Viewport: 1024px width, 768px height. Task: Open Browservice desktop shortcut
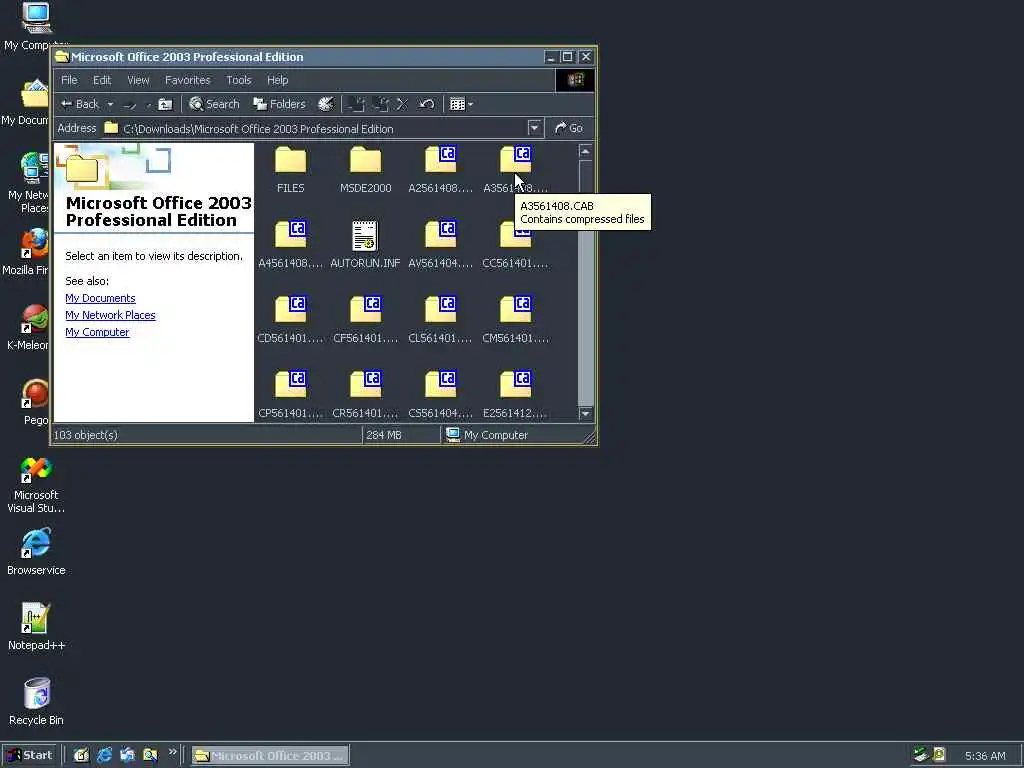click(36, 552)
